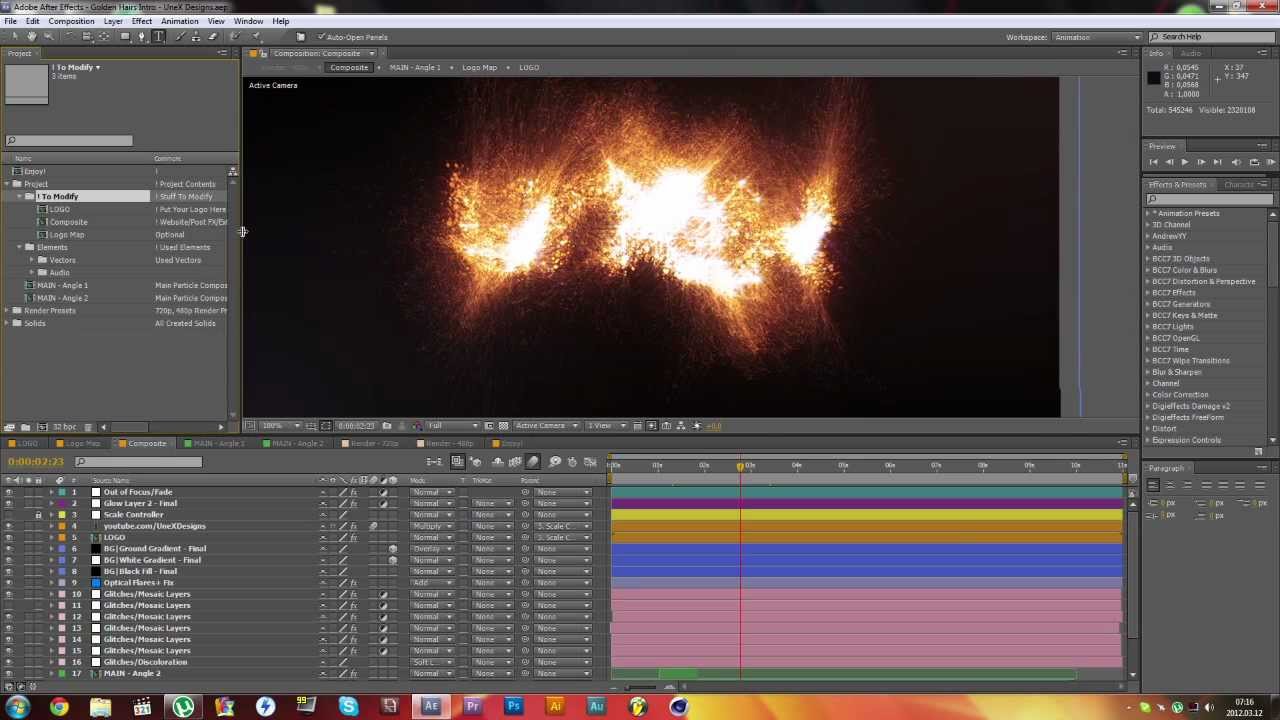Open Google Chrome from the taskbar
1280x720 pixels.
click(59, 708)
